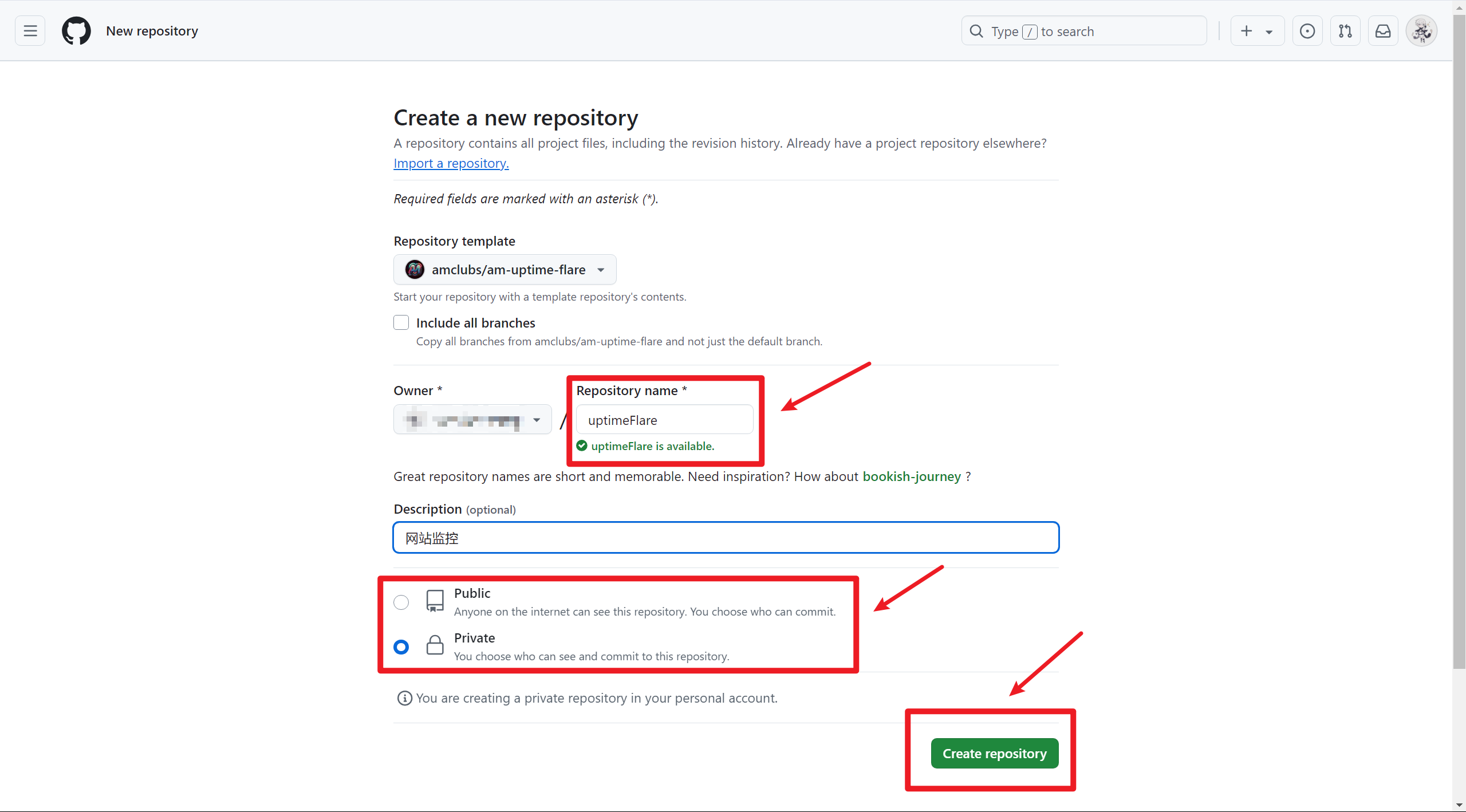Open the Pull requests icon in header
The width and height of the screenshot is (1466, 812).
point(1345,31)
